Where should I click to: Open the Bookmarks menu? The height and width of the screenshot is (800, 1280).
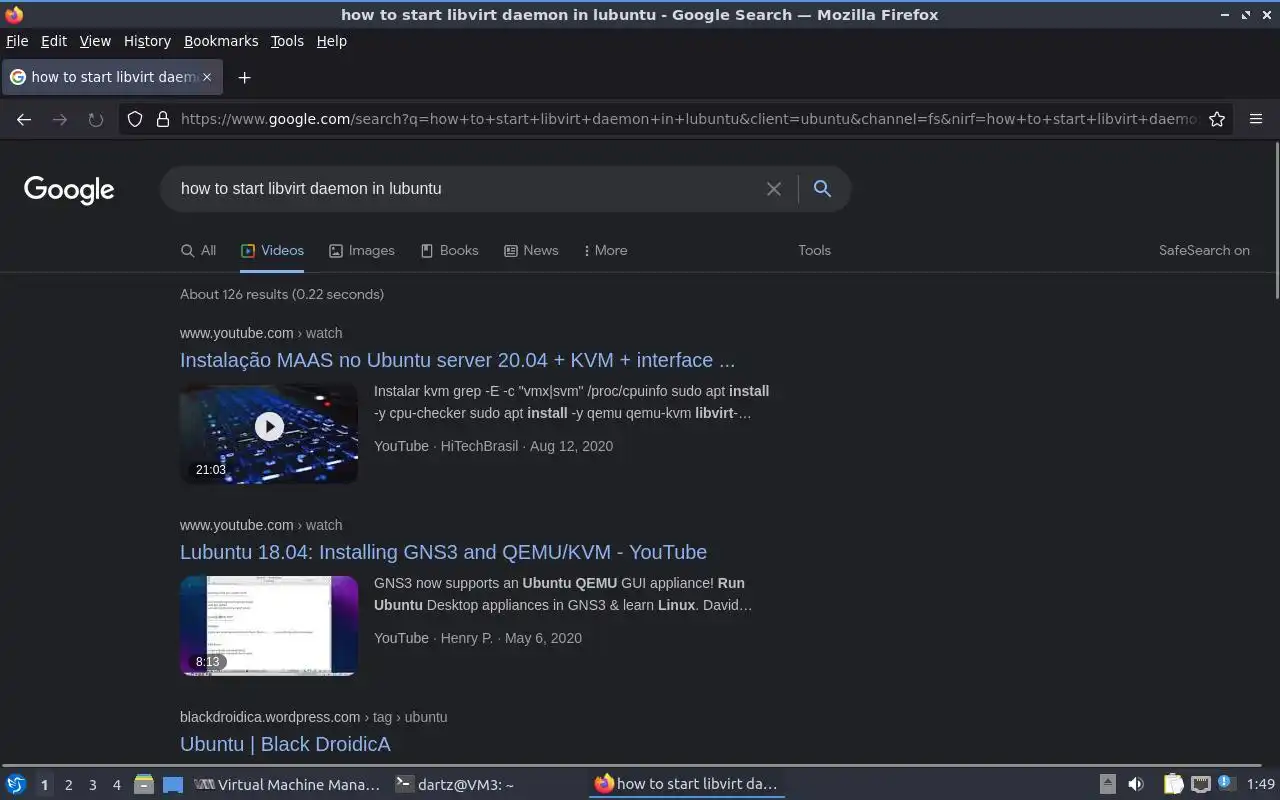(x=221, y=41)
